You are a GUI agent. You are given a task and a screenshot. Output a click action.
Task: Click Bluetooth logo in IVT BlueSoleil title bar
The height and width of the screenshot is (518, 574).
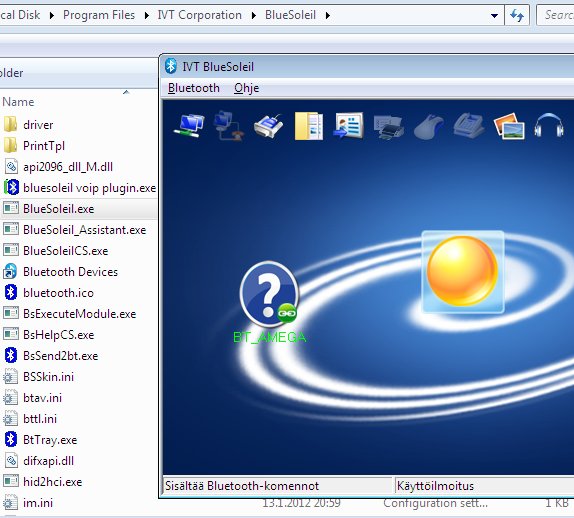tap(171, 66)
